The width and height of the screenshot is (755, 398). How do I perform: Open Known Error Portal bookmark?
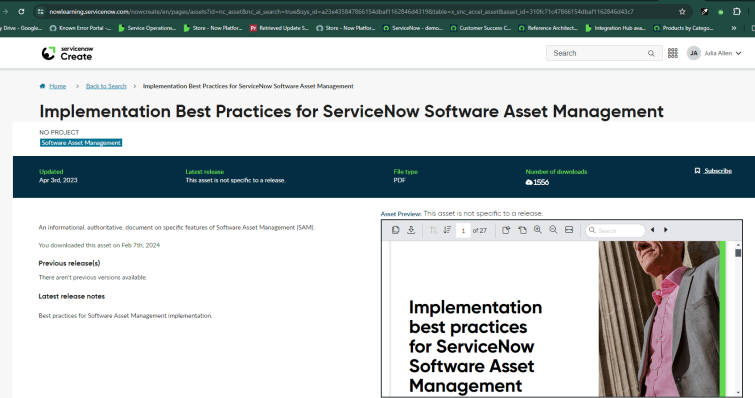pos(80,28)
